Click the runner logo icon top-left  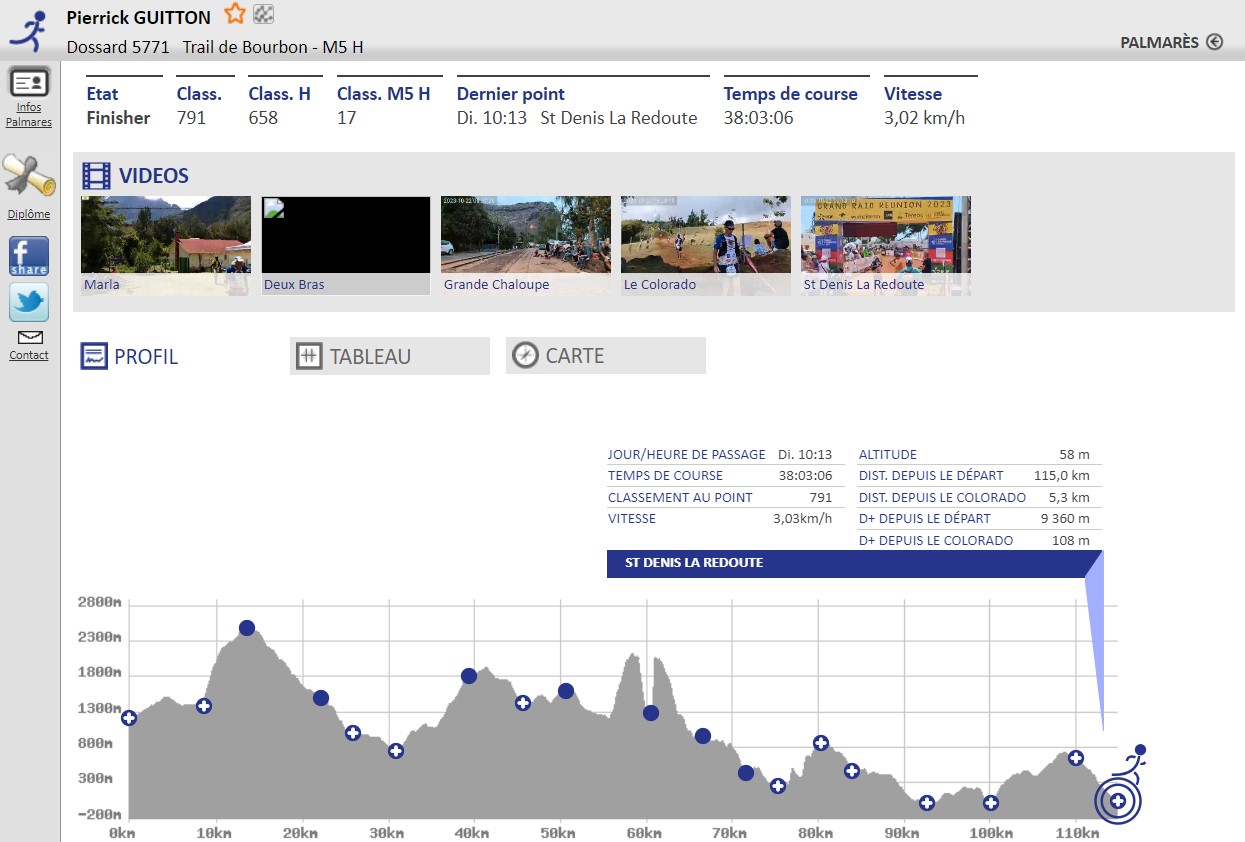click(30, 30)
